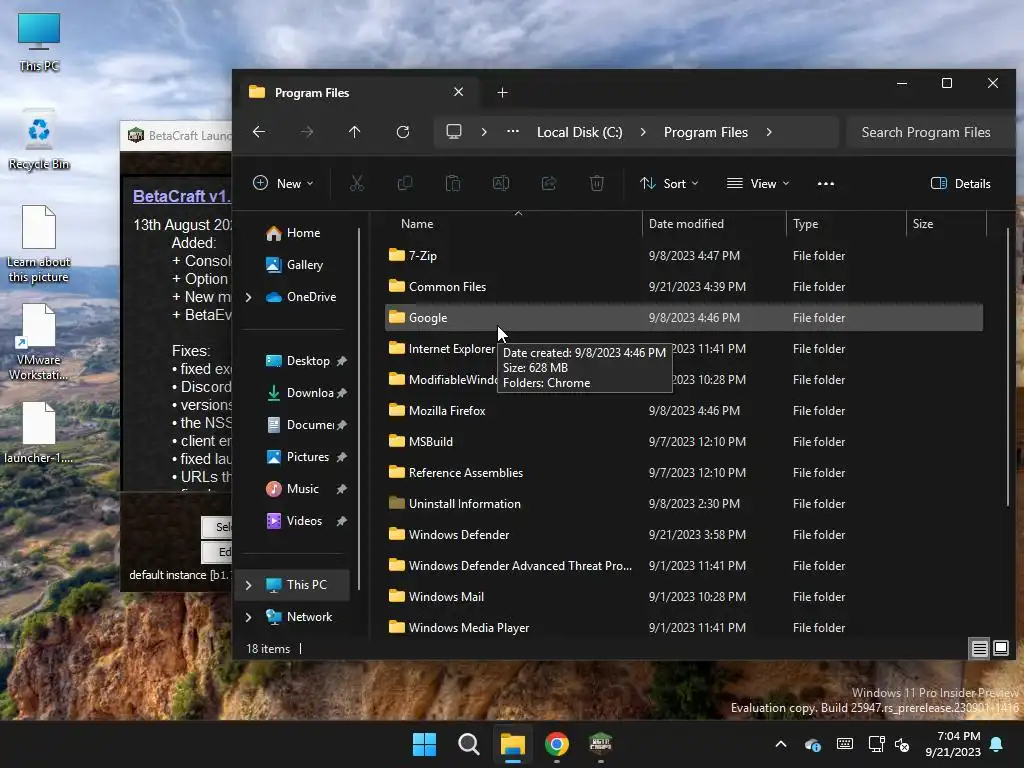Screen dimensions: 1024x768
Task: Click BetaCraft launcher taskbar icon
Action: pos(600,744)
